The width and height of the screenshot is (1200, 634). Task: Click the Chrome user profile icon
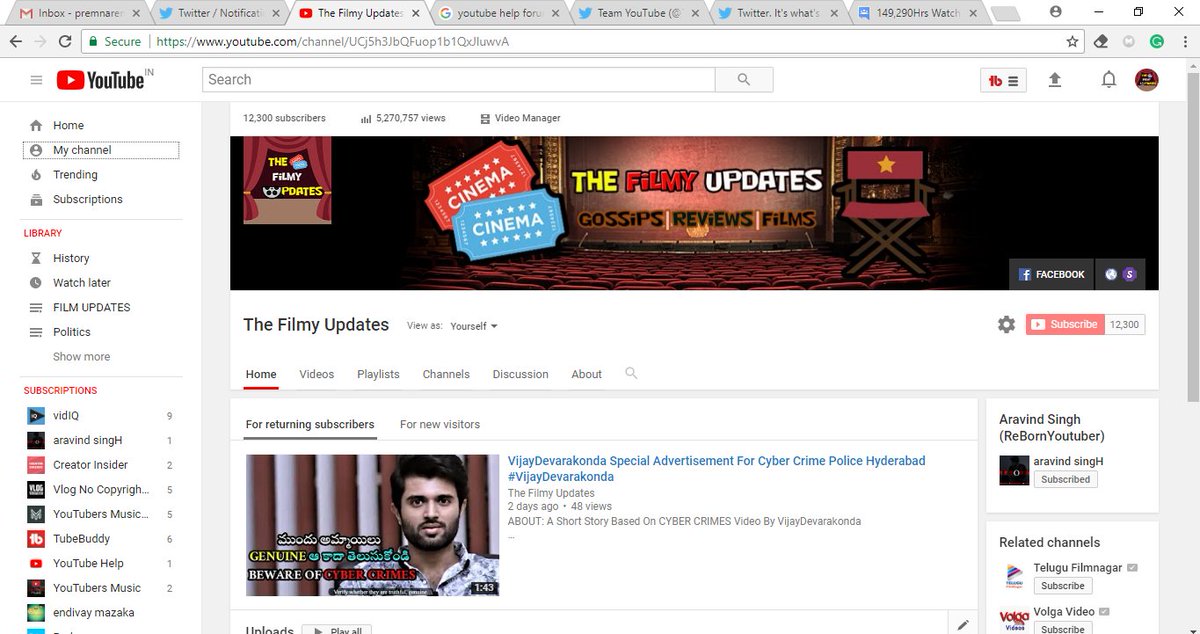point(1056,12)
